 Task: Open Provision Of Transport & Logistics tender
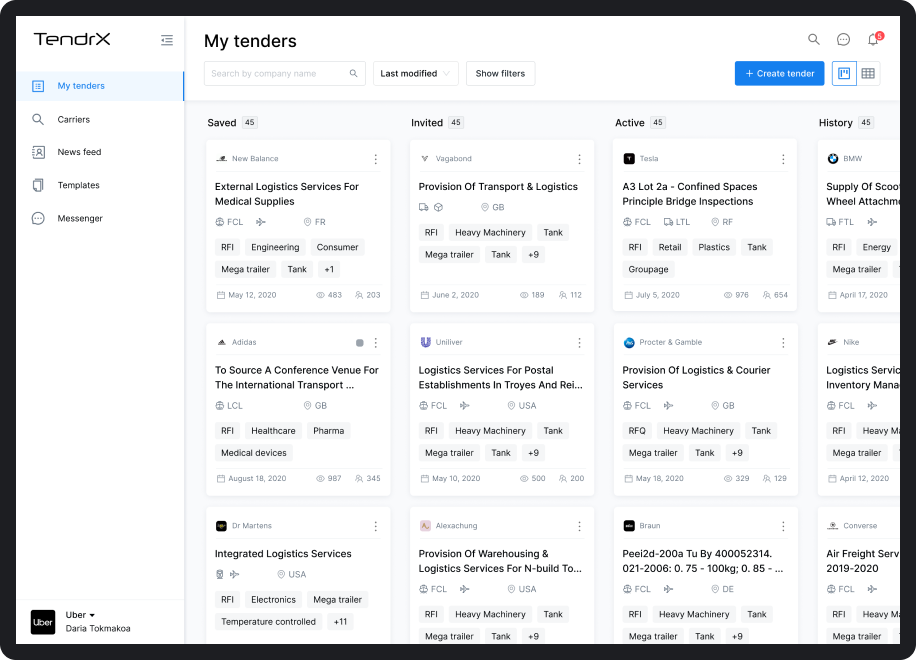click(x=498, y=186)
